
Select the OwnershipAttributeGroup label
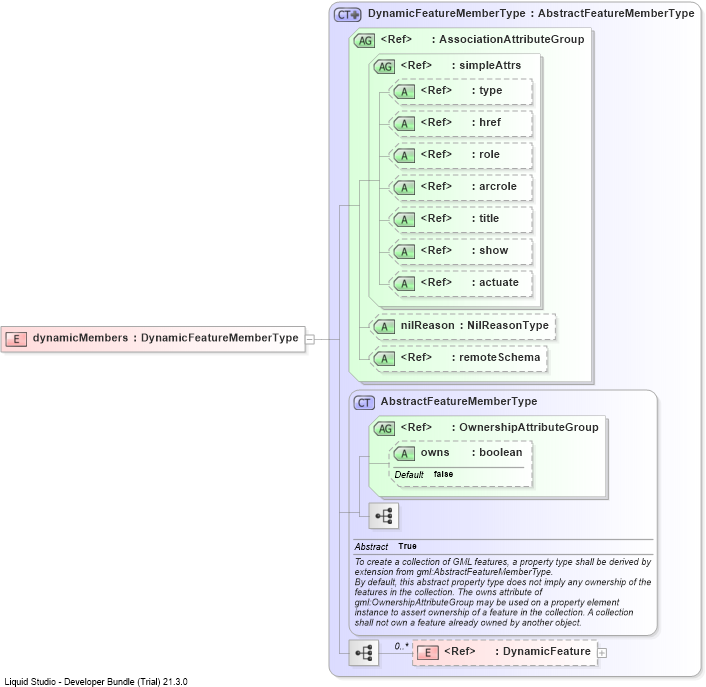click(x=529, y=427)
